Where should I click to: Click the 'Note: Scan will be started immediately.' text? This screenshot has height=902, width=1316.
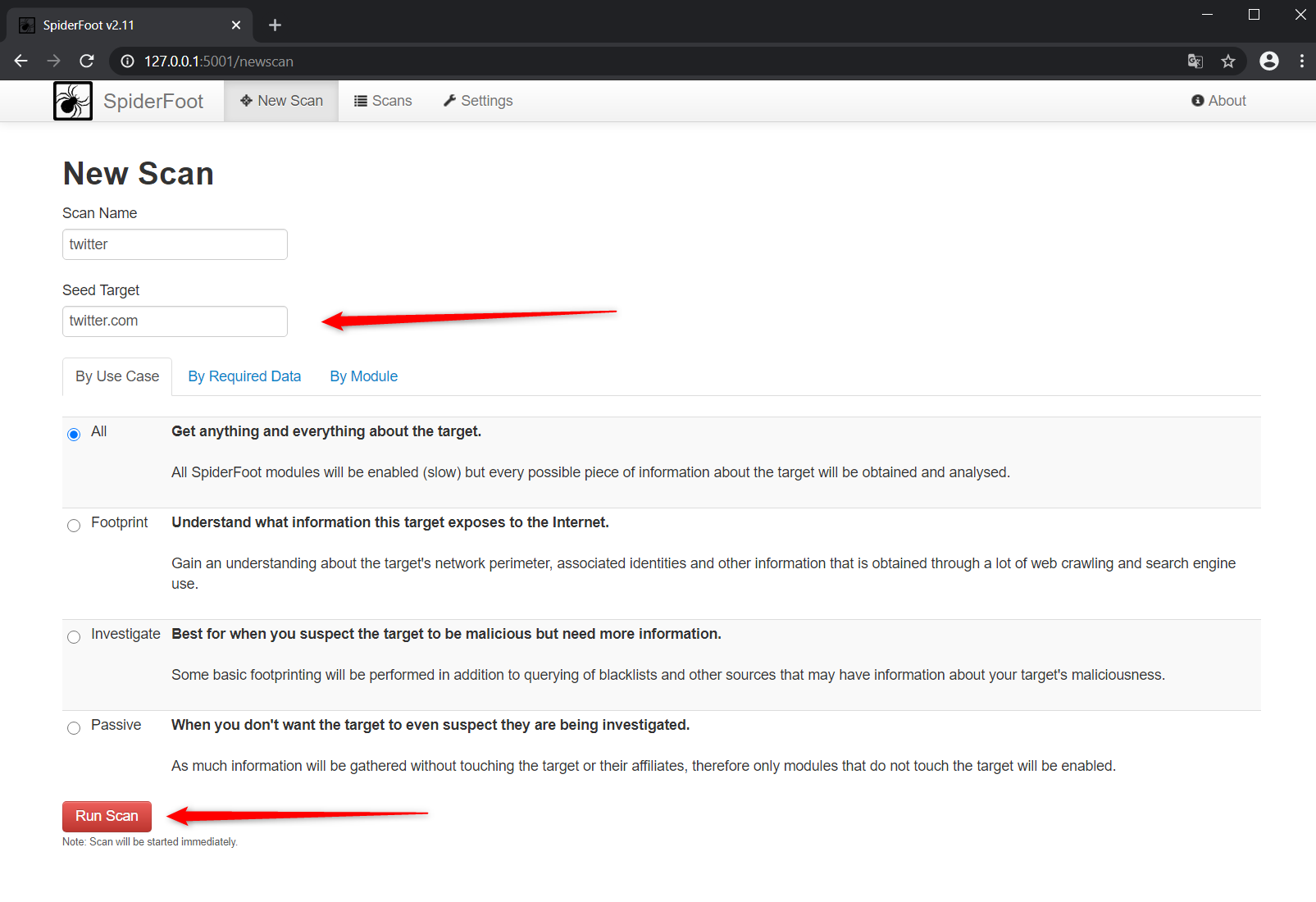point(150,842)
